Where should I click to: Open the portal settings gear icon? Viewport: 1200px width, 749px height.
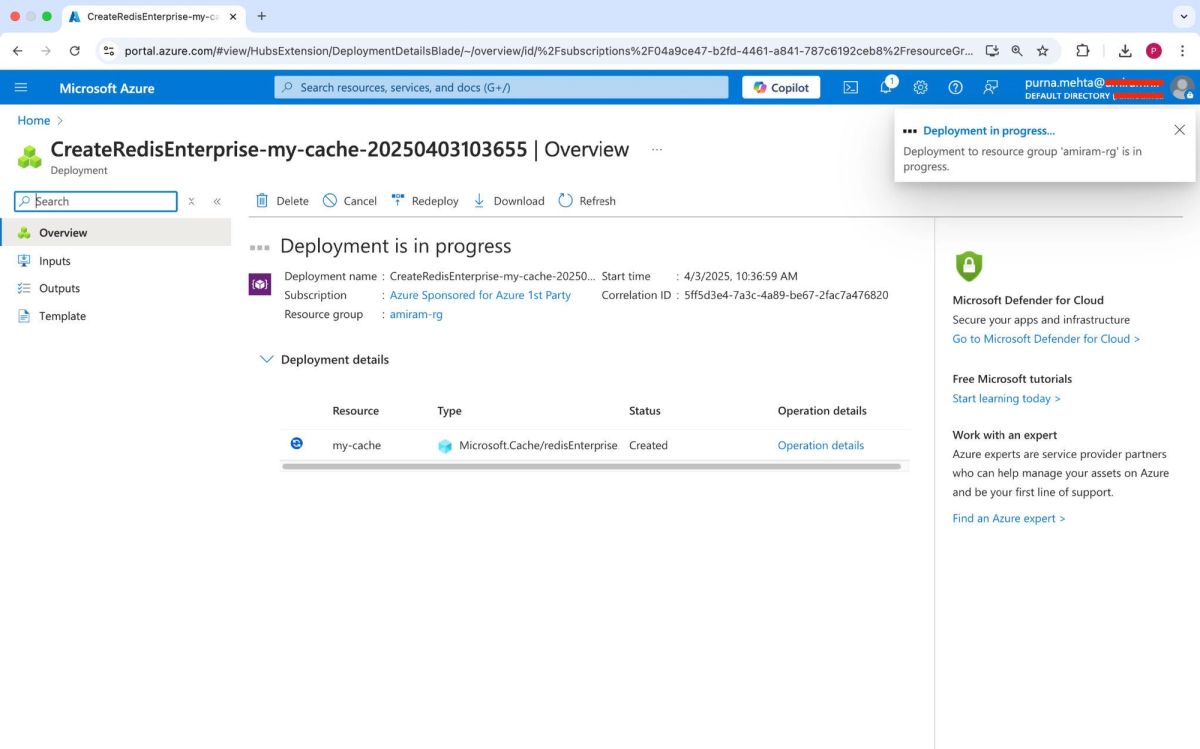[920, 88]
